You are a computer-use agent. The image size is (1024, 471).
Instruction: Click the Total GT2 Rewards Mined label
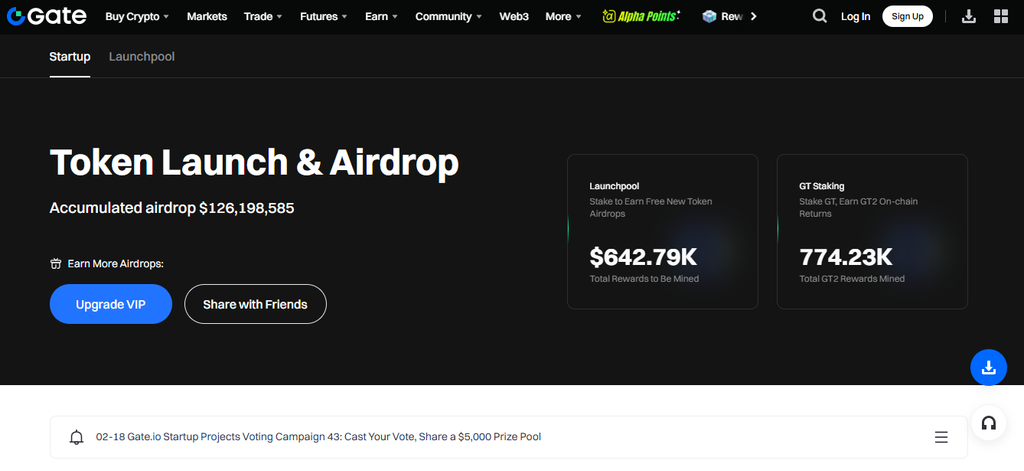point(852,279)
